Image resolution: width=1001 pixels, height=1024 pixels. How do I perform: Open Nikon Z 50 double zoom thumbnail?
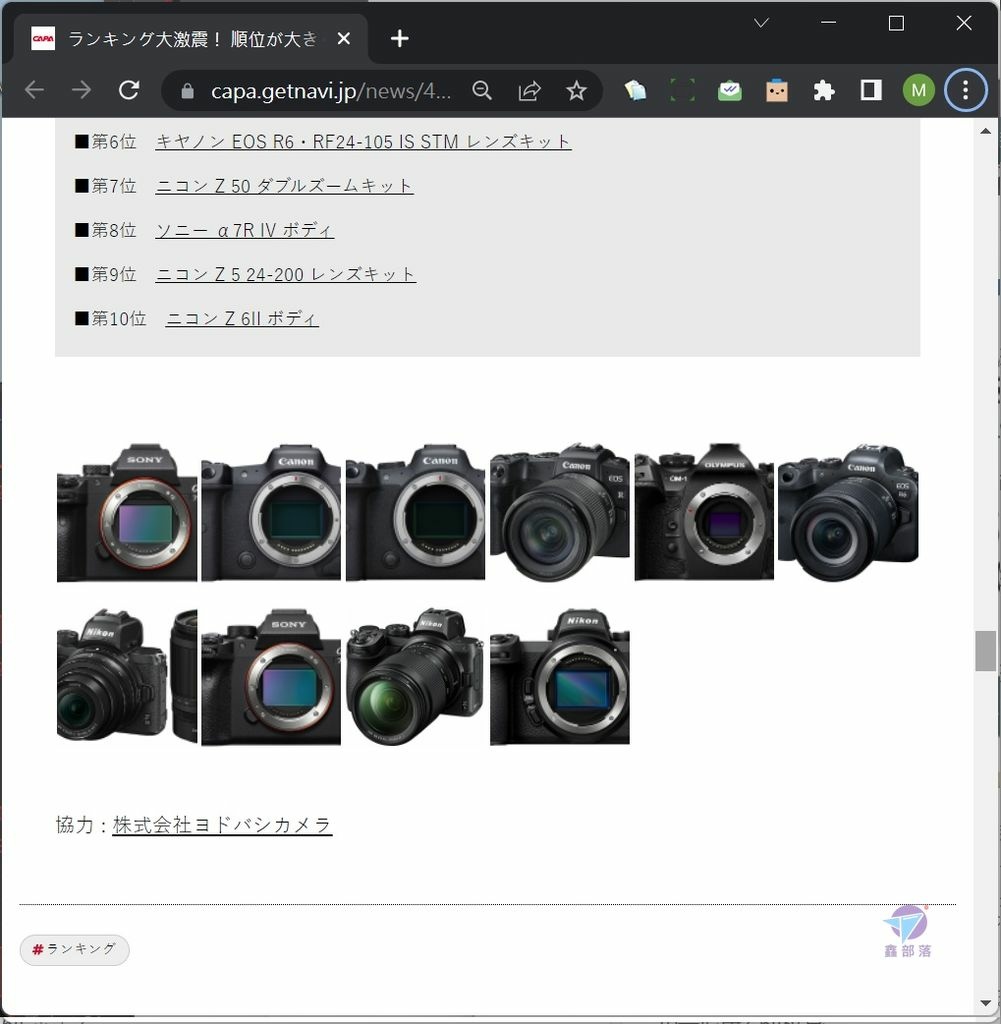(x=127, y=676)
